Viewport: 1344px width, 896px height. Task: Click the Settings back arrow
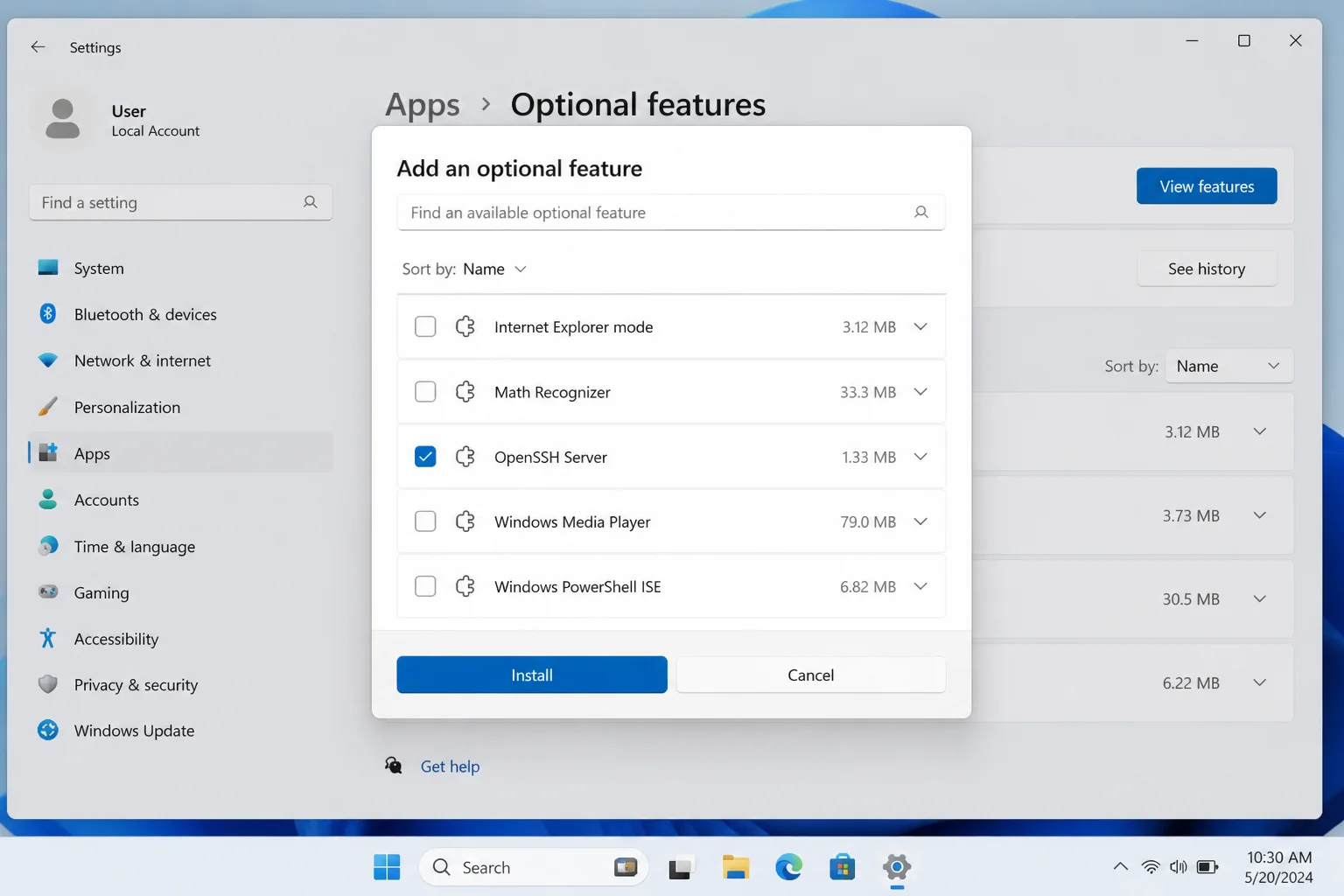tap(38, 46)
